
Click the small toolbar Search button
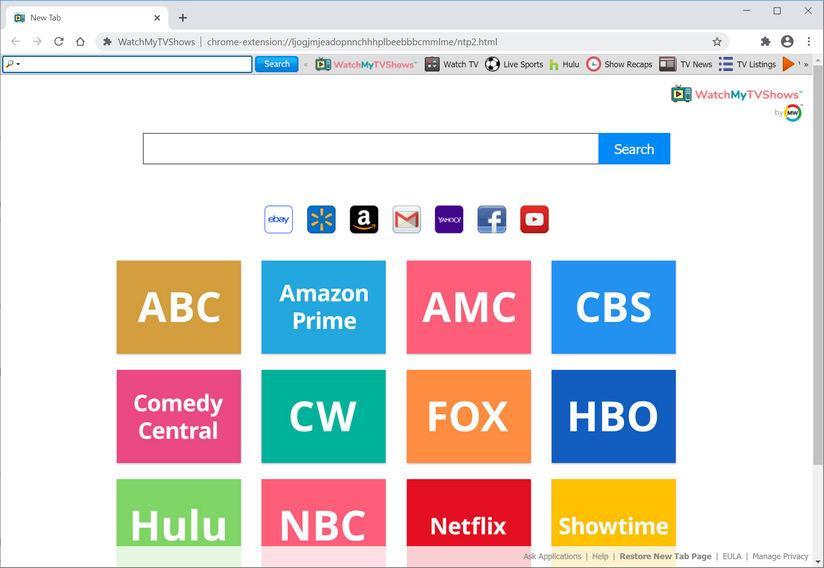[276, 64]
